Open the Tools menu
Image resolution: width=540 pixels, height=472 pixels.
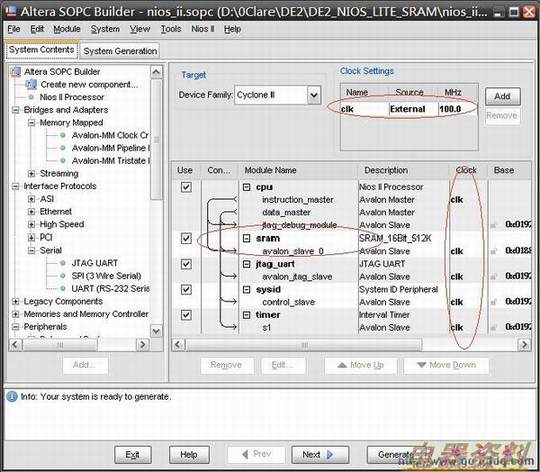pyautogui.click(x=171, y=29)
